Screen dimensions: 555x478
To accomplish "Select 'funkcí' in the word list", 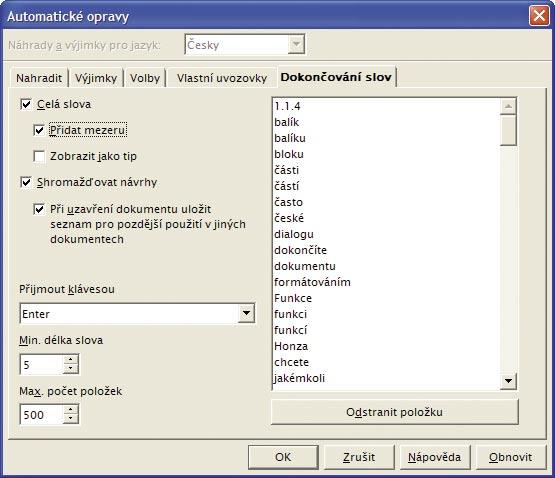I will tap(387, 330).
